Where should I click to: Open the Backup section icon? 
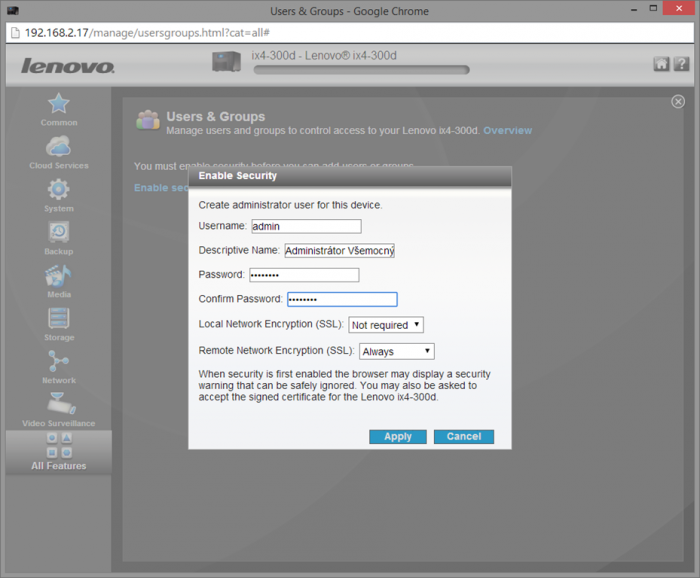58,233
